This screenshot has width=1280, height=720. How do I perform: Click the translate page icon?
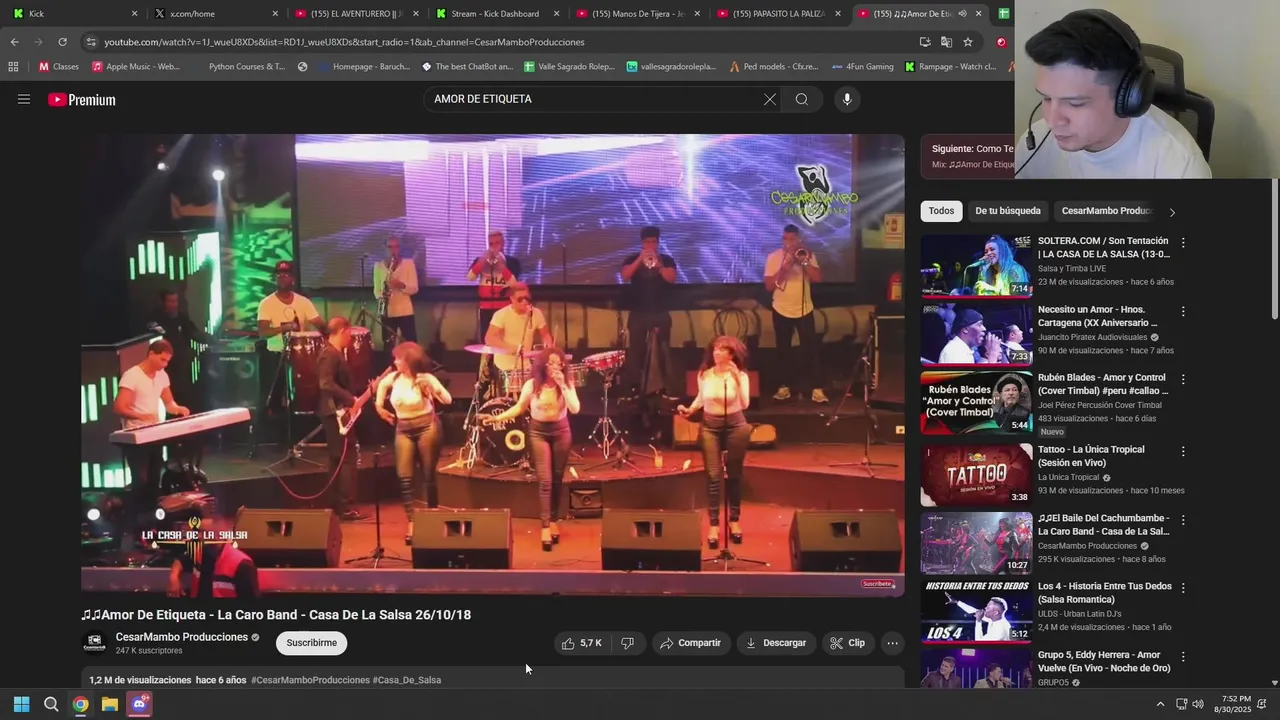point(946,42)
